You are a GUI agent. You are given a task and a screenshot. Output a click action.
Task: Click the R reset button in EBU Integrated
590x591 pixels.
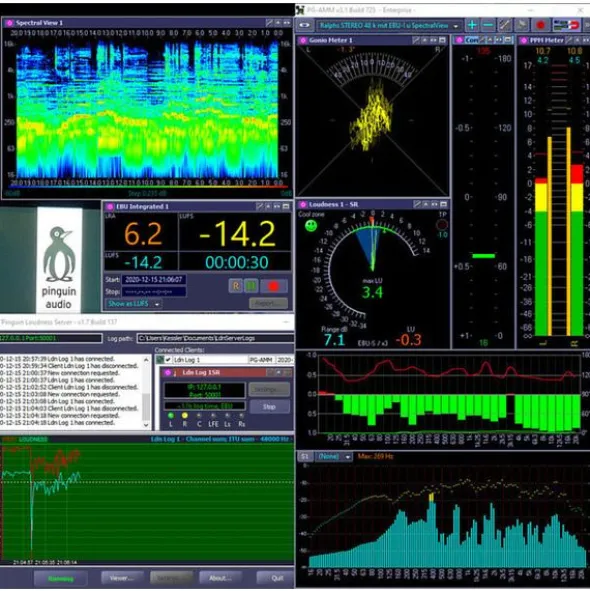click(x=236, y=286)
